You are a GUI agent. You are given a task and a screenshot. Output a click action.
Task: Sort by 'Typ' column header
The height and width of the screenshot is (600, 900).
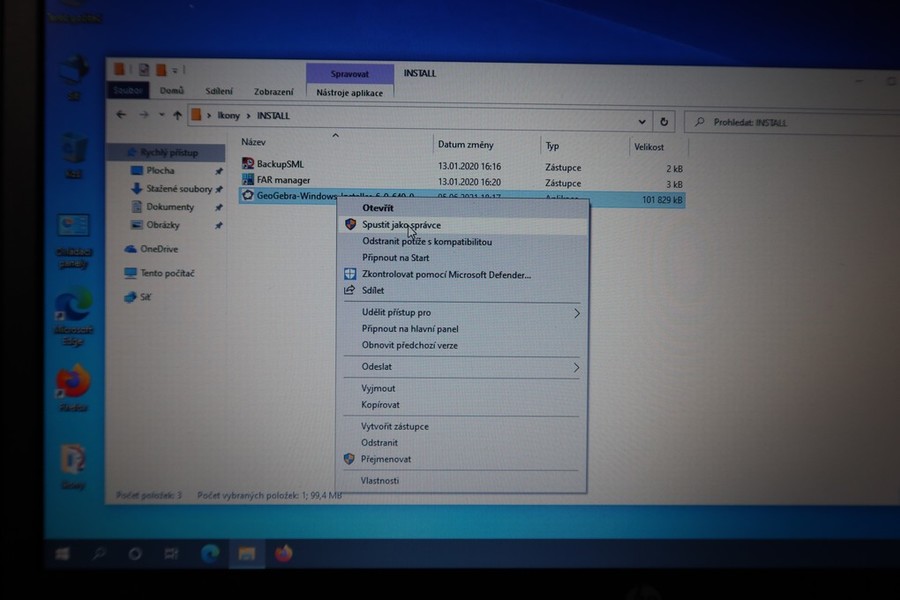point(552,146)
